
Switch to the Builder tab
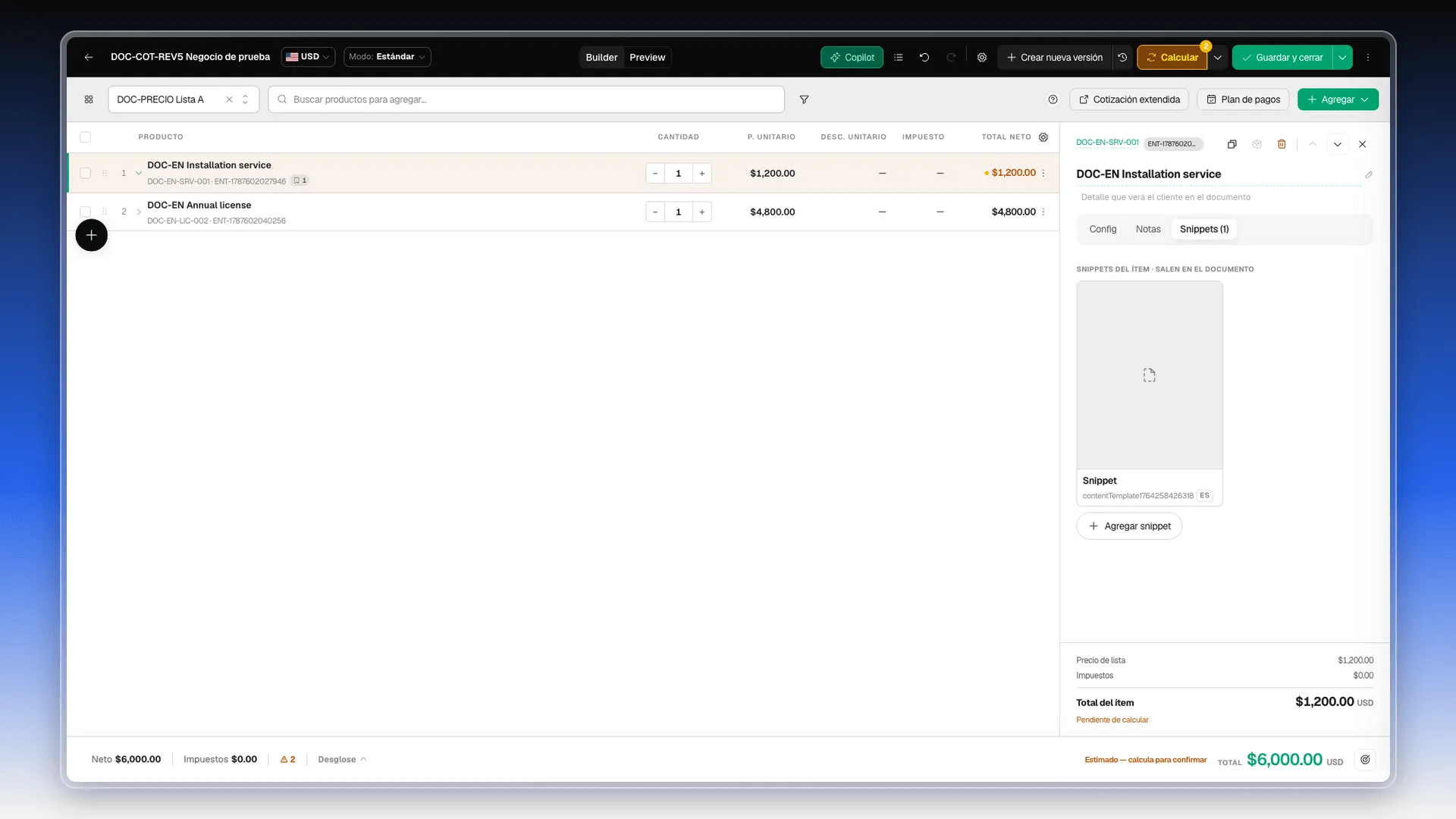click(x=601, y=58)
